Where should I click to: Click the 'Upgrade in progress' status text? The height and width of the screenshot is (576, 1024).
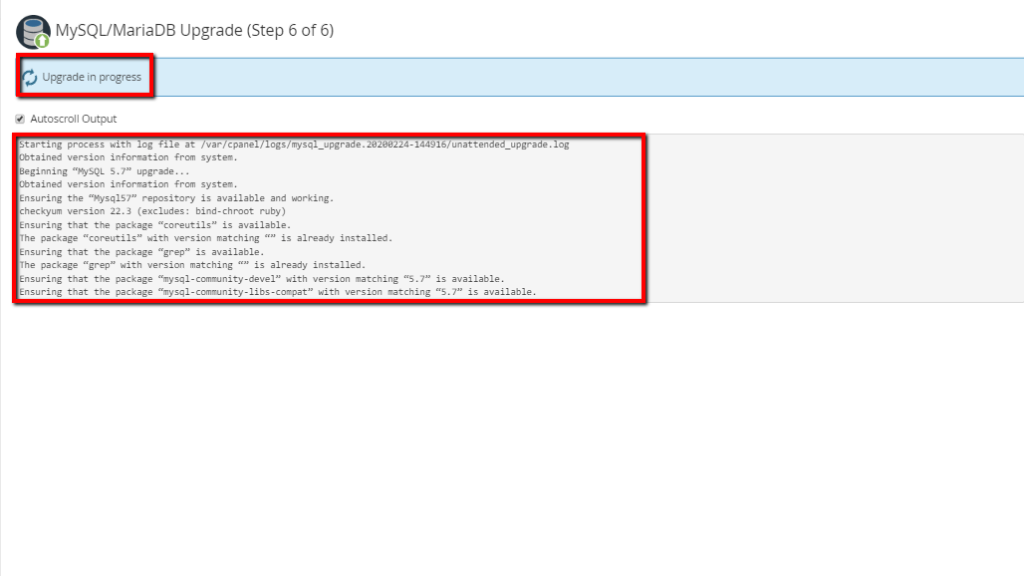click(x=91, y=77)
